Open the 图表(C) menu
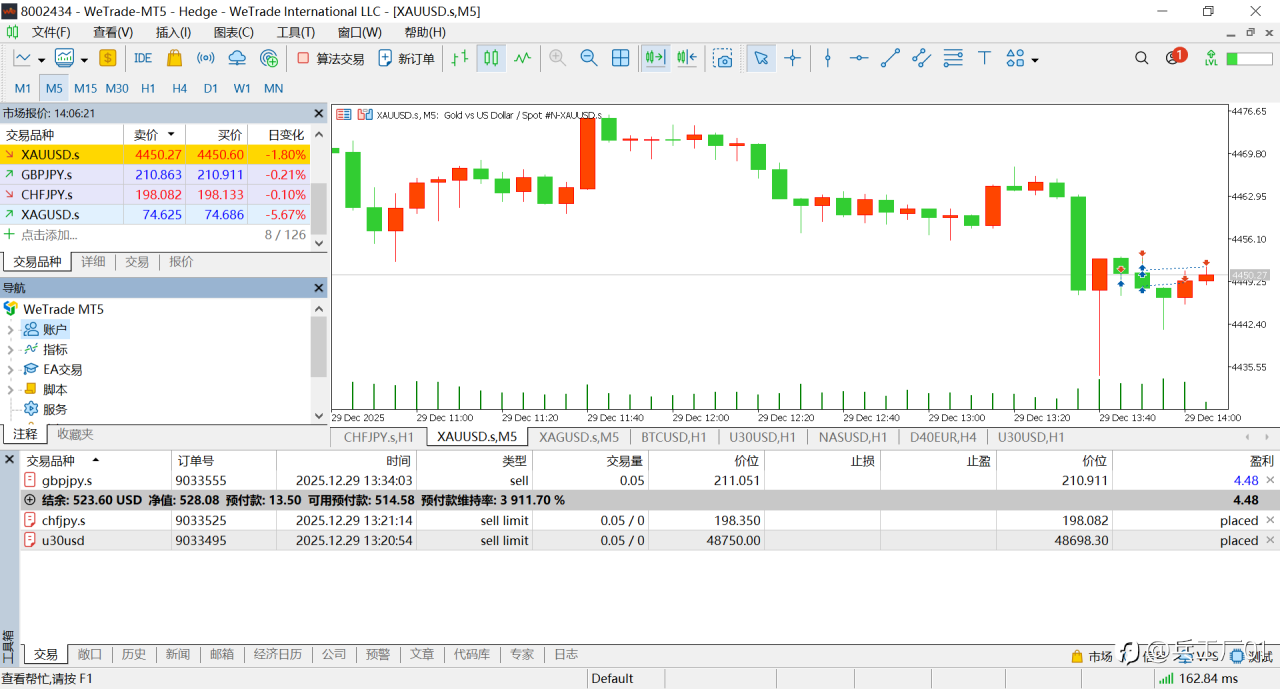The image size is (1280, 689). [x=233, y=32]
